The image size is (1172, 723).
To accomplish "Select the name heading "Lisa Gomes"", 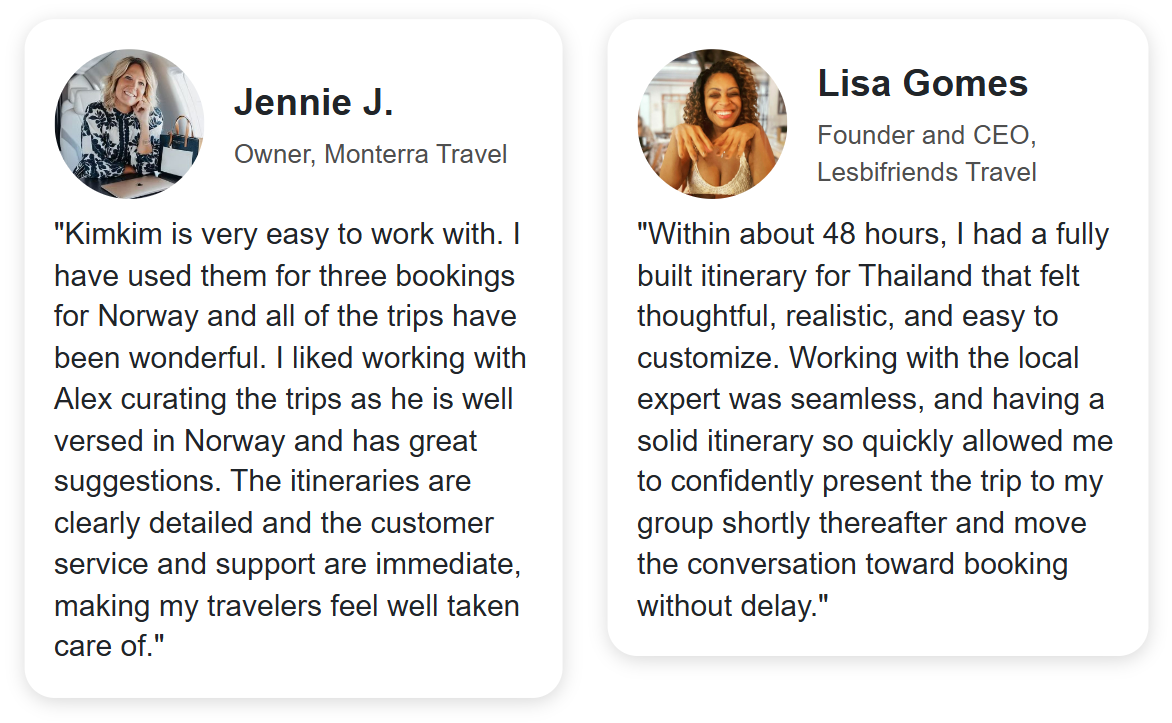I will [922, 83].
